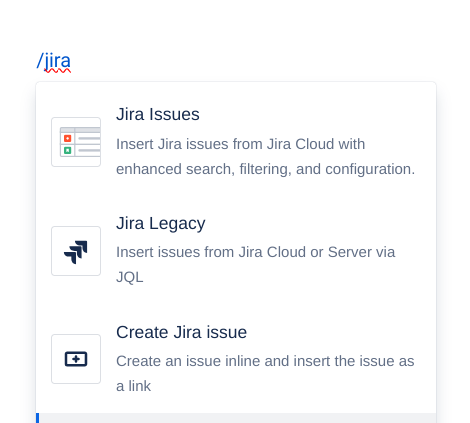470x423 pixels.
Task: Place cursor in the /jira slash command
Action: click(x=54, y=61)
